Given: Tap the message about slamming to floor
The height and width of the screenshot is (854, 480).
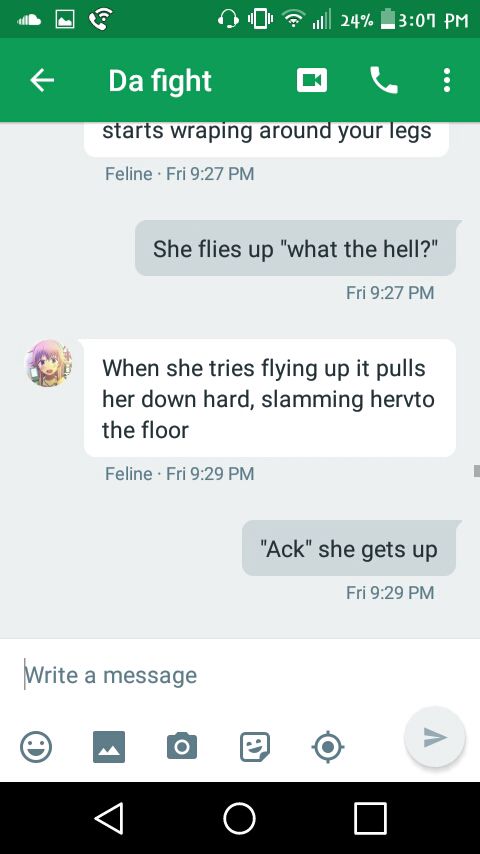Looking at the screenshot, I should (270, 399).
